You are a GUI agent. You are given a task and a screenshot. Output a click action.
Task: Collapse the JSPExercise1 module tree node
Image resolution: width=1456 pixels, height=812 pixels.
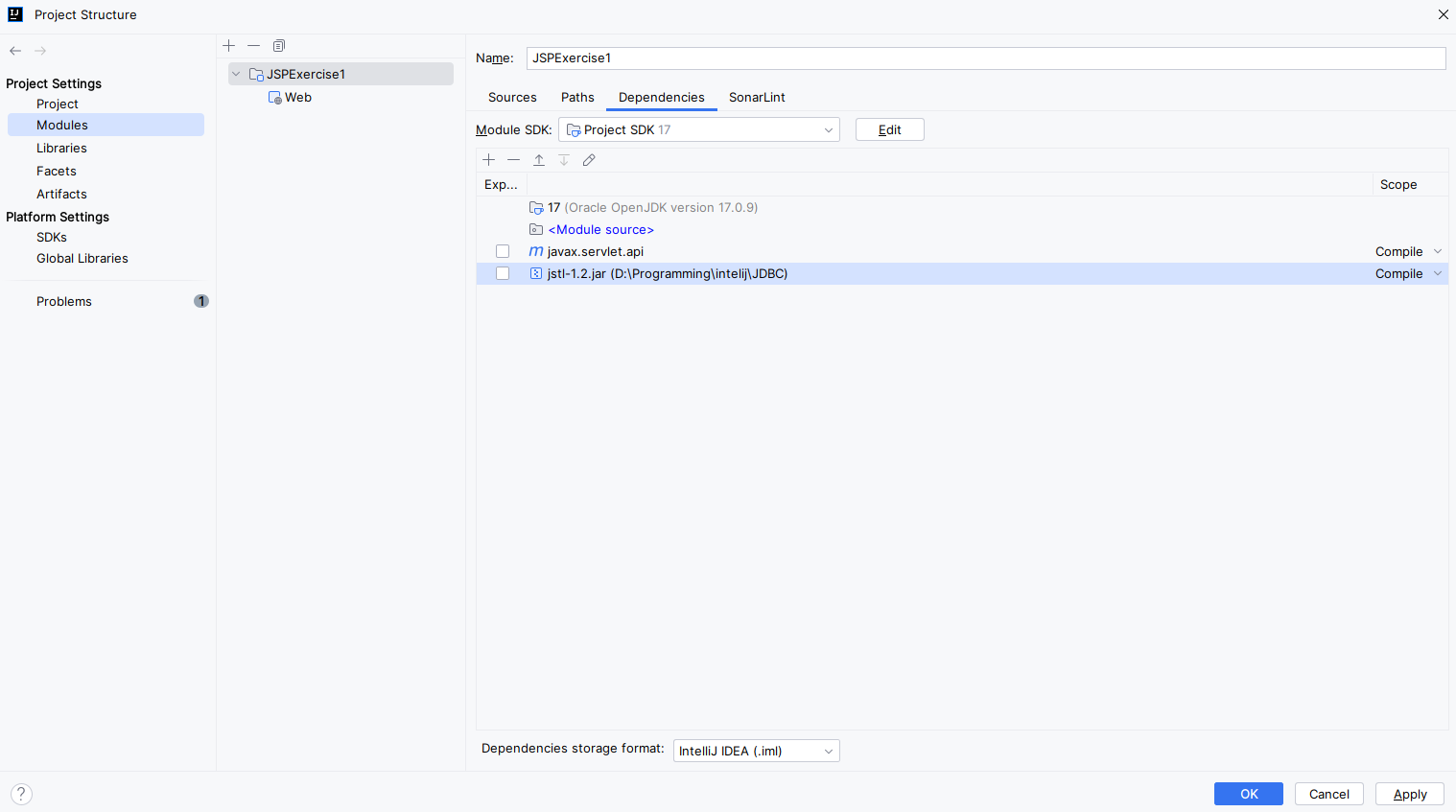point(236,74)
